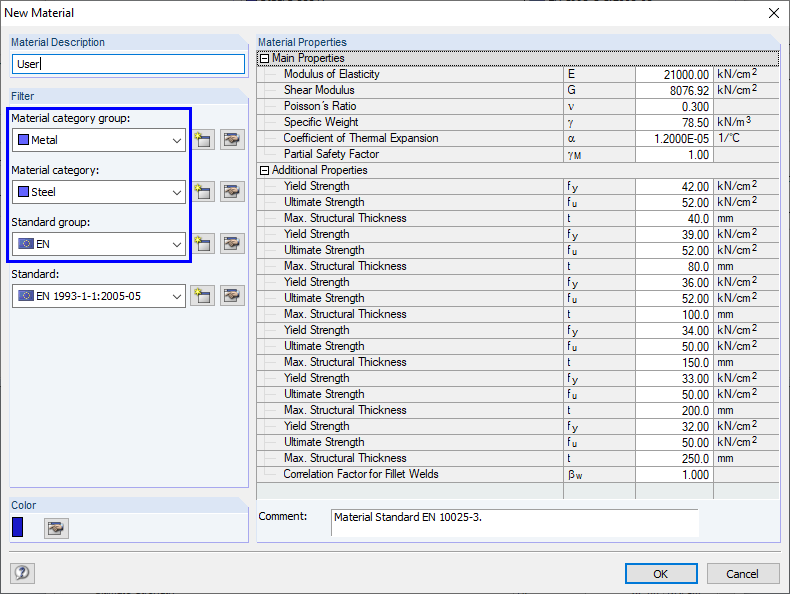Image resolution: width=790 pixels, height=594 pixels.
Task: Click the new-item icon beside Material category group
Action: (x=203, y=140)
